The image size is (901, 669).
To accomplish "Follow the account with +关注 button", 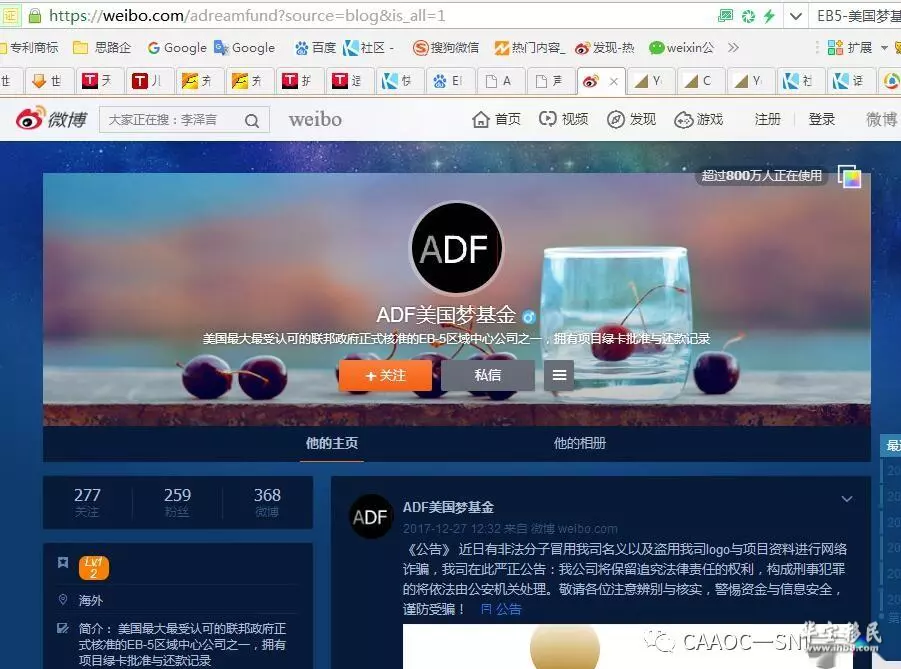I will (385, 375).
